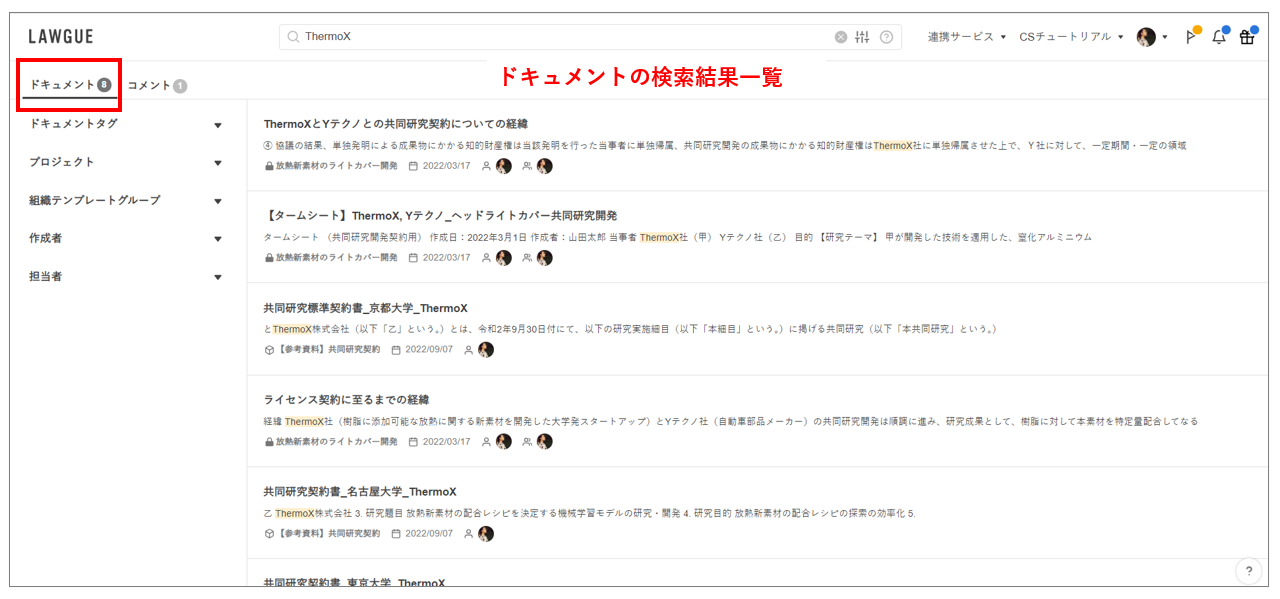
Task: Open help button at bottom right
Action: point(1248,571)
